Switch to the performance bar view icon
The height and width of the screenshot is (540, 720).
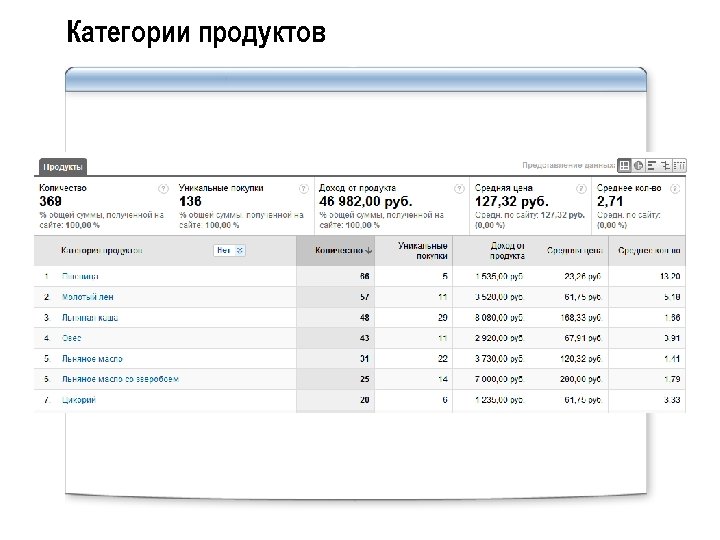point(652,165)
